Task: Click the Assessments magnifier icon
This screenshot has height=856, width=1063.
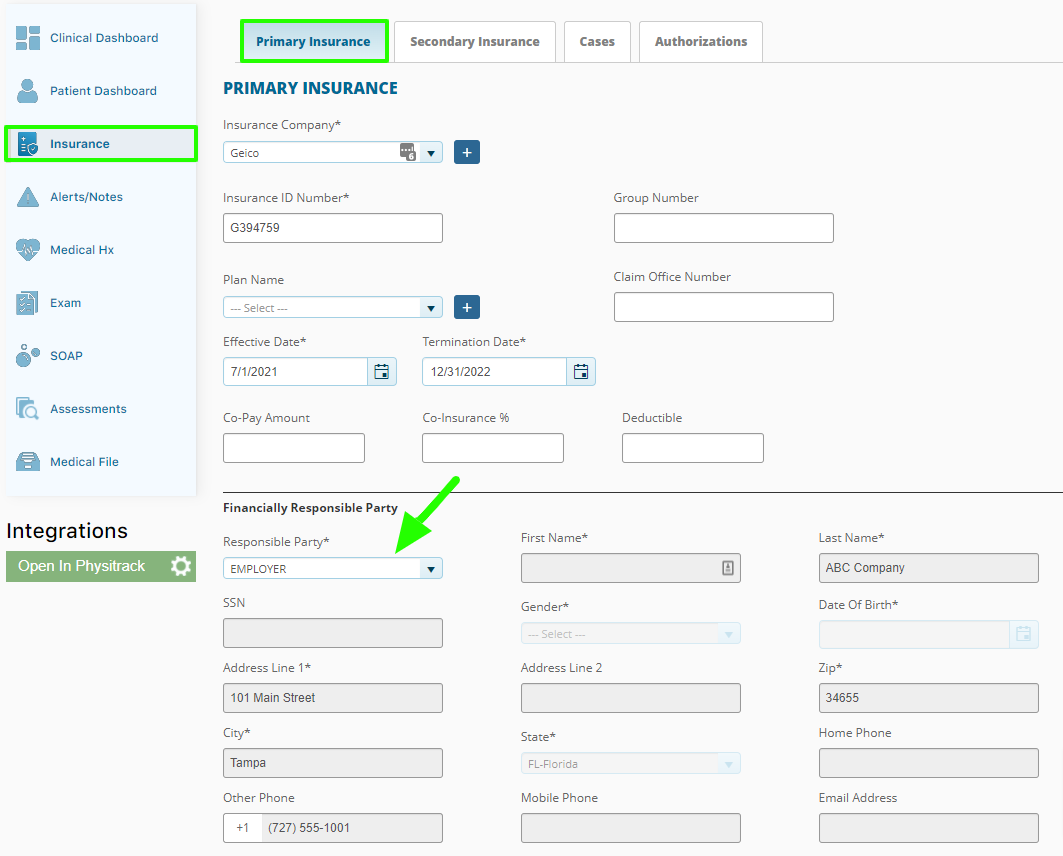Action: 28,409
